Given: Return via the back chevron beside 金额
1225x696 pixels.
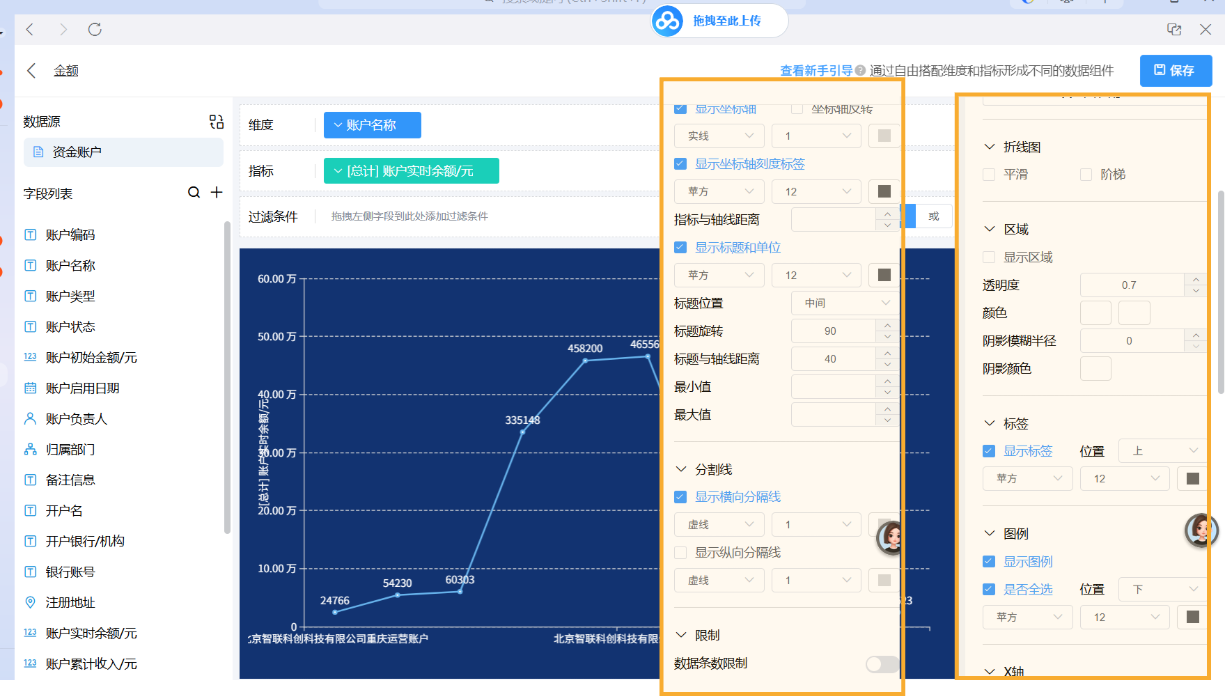Looking at the screenshot, I should pos(32,71).
